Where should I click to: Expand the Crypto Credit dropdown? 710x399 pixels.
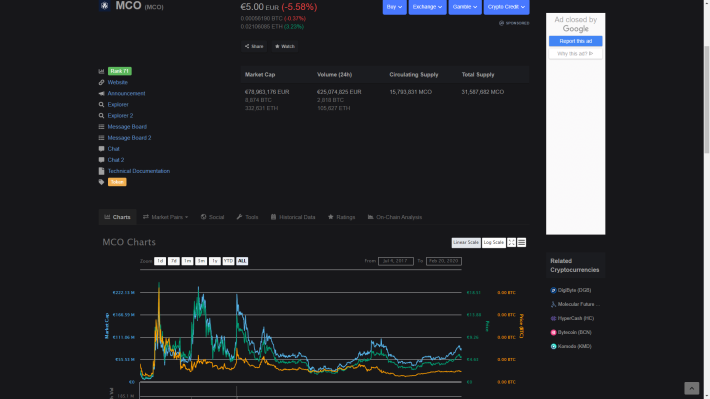click(x=506, y=7)
